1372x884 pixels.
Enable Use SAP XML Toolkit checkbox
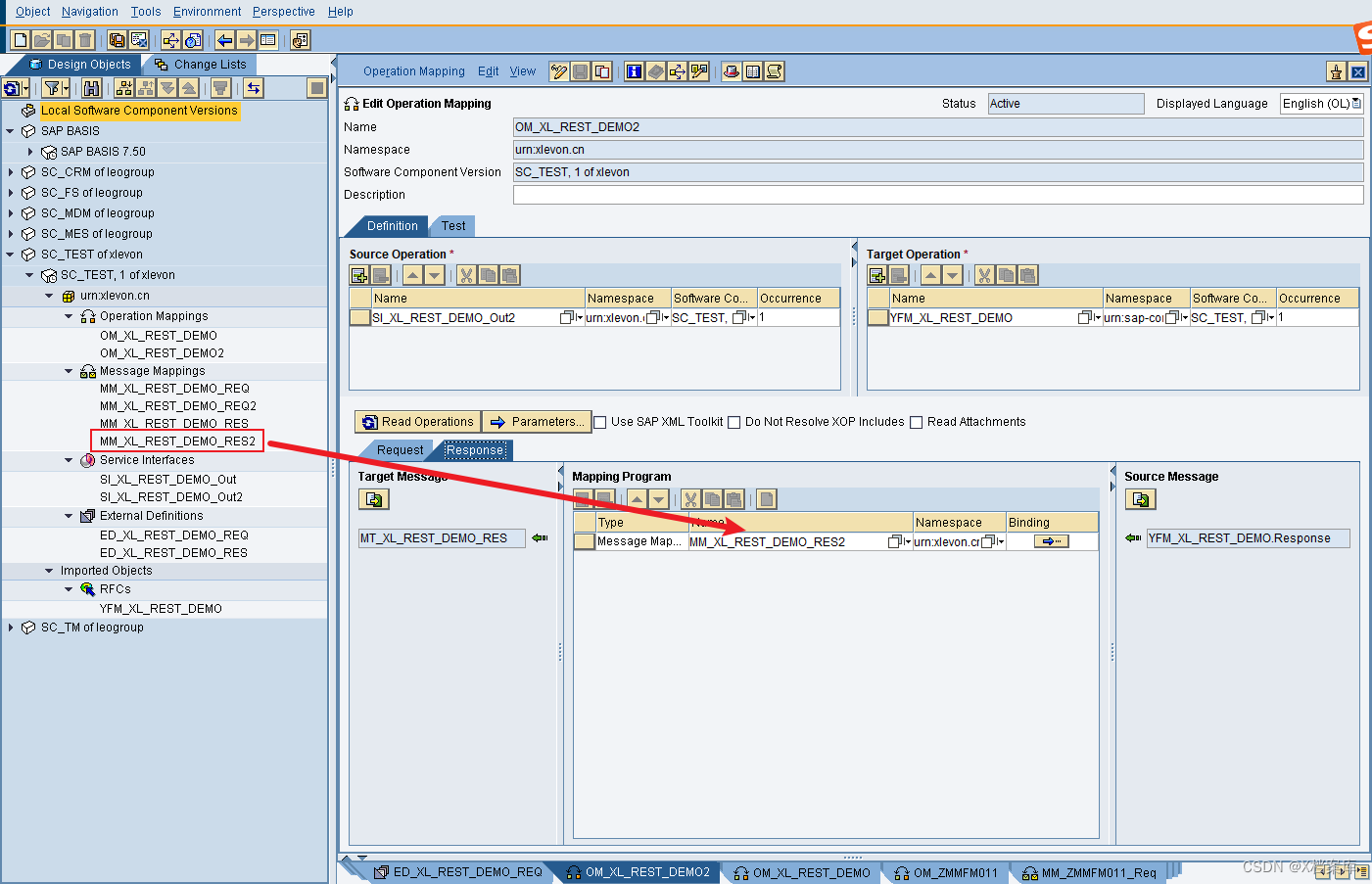point(600,423)
